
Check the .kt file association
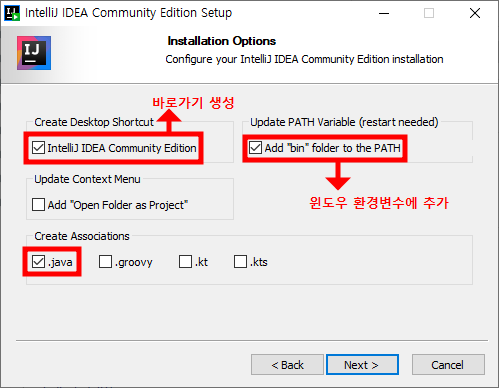pyautogui.click(x=185, y=262)
